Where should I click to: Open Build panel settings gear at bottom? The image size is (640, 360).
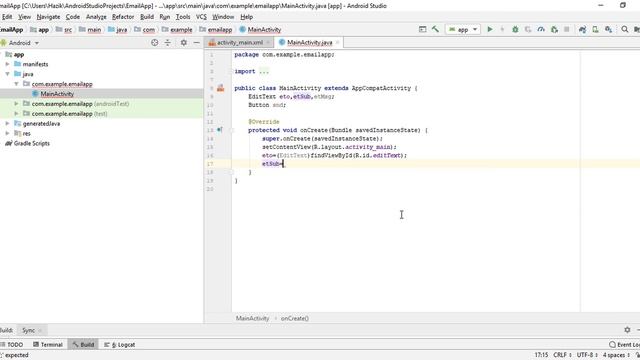[x=627, y=330]
